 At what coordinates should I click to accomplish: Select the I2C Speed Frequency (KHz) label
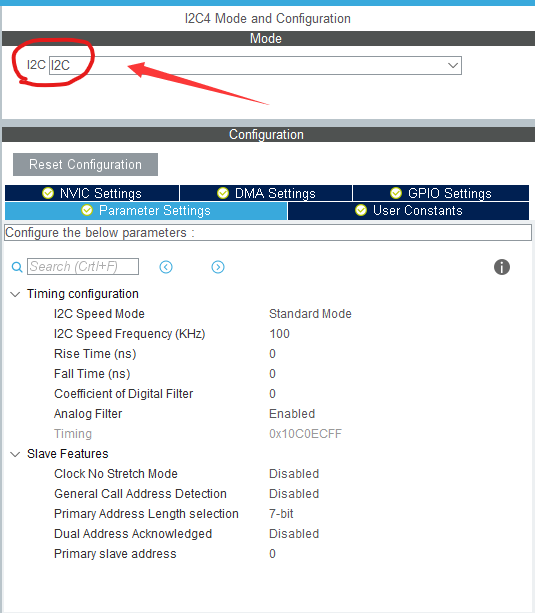tap(129, 334)
